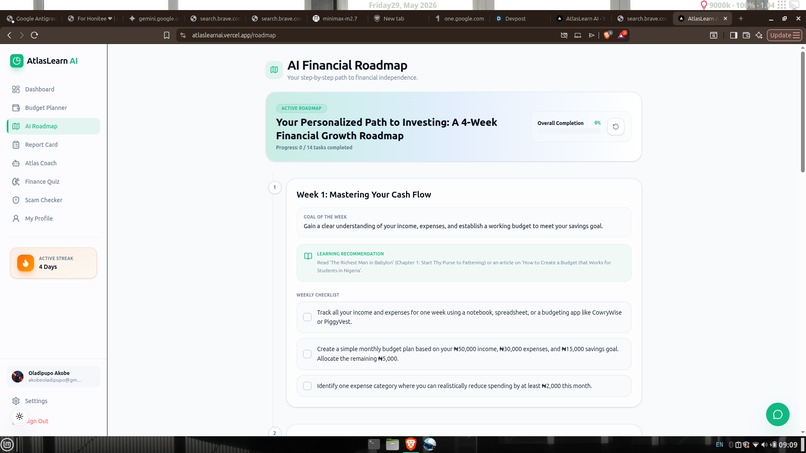Screen dimensions: 806x453
Task: Select AI Roadmap sidebar entry
Action: coord(53,126)
